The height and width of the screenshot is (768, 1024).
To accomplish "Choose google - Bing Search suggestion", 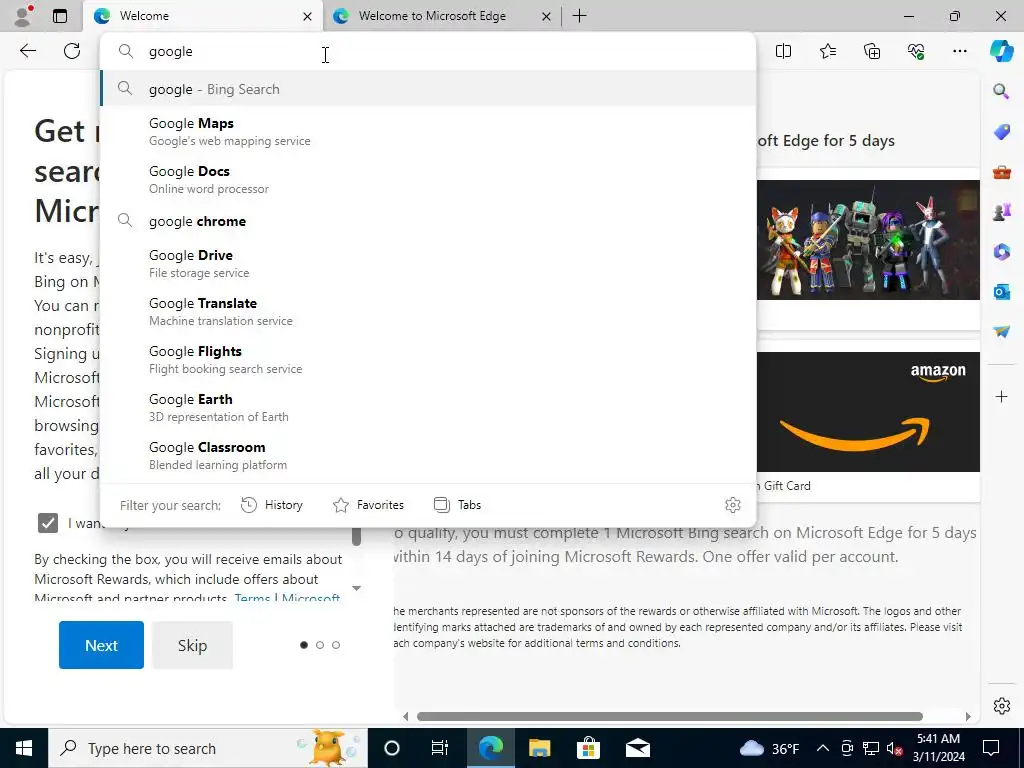I will pyautogui.click(x=428, y=89).
